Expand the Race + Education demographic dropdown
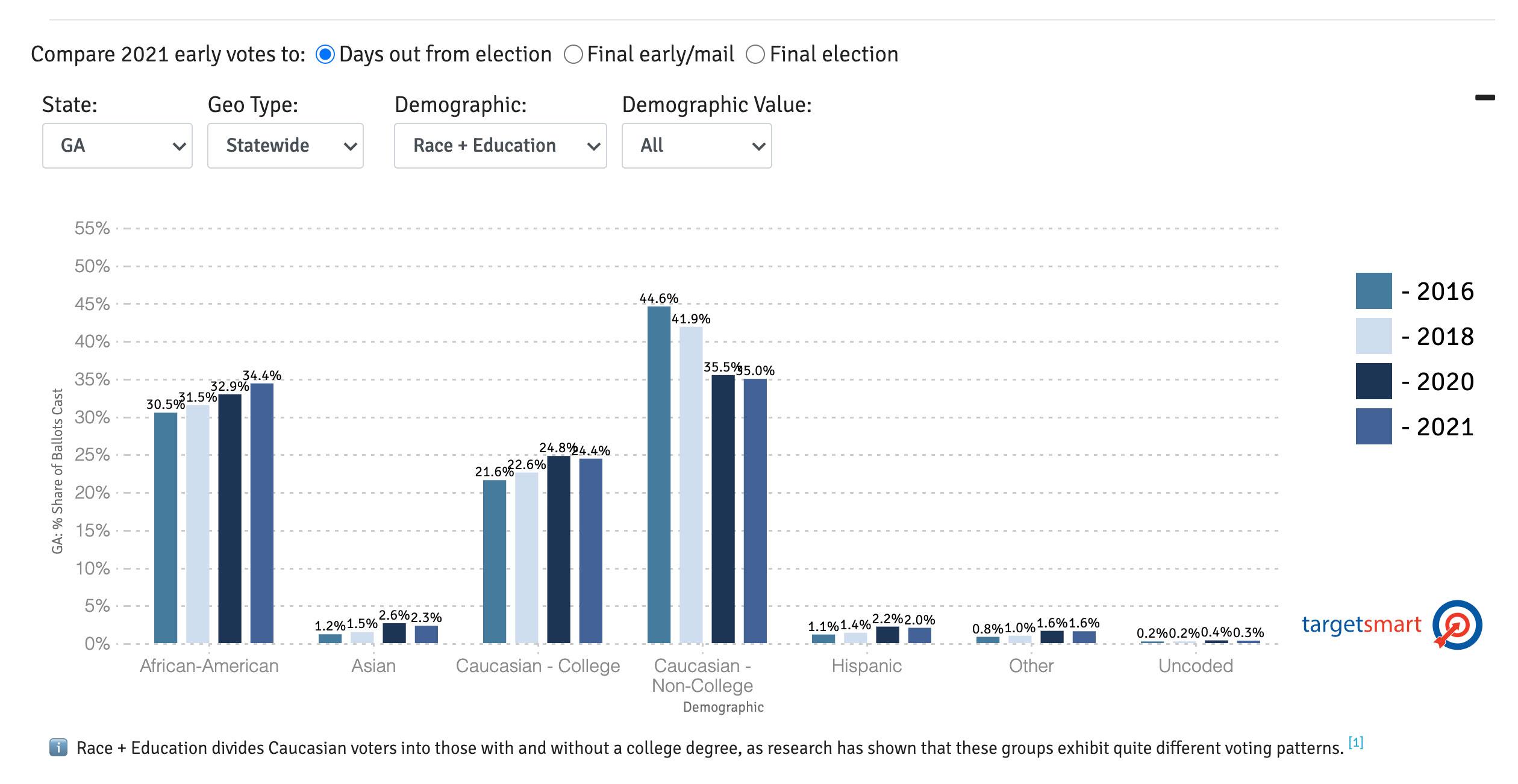Viewport: 1518px width, 784px height. coord(500,146)
